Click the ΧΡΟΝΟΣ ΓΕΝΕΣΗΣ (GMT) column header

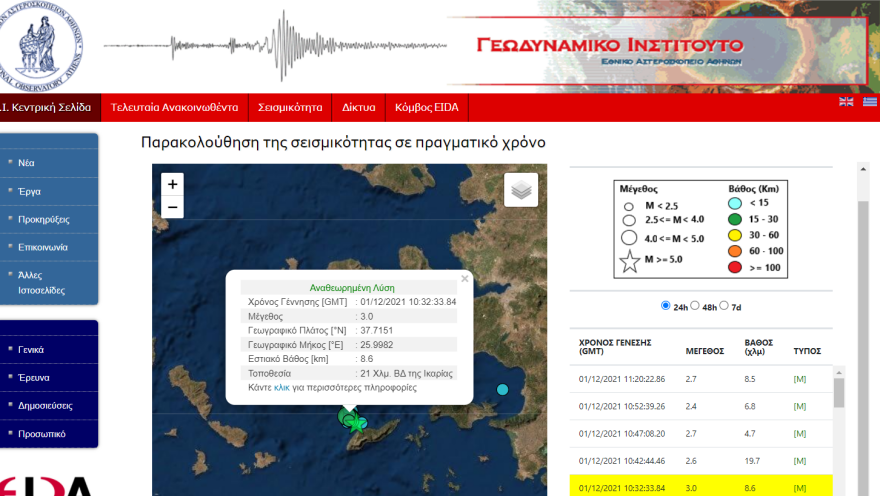click(615, 347)
